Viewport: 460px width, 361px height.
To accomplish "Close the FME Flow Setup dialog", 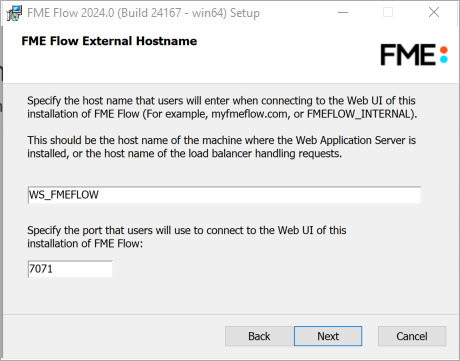I will [x=434, y=13].
